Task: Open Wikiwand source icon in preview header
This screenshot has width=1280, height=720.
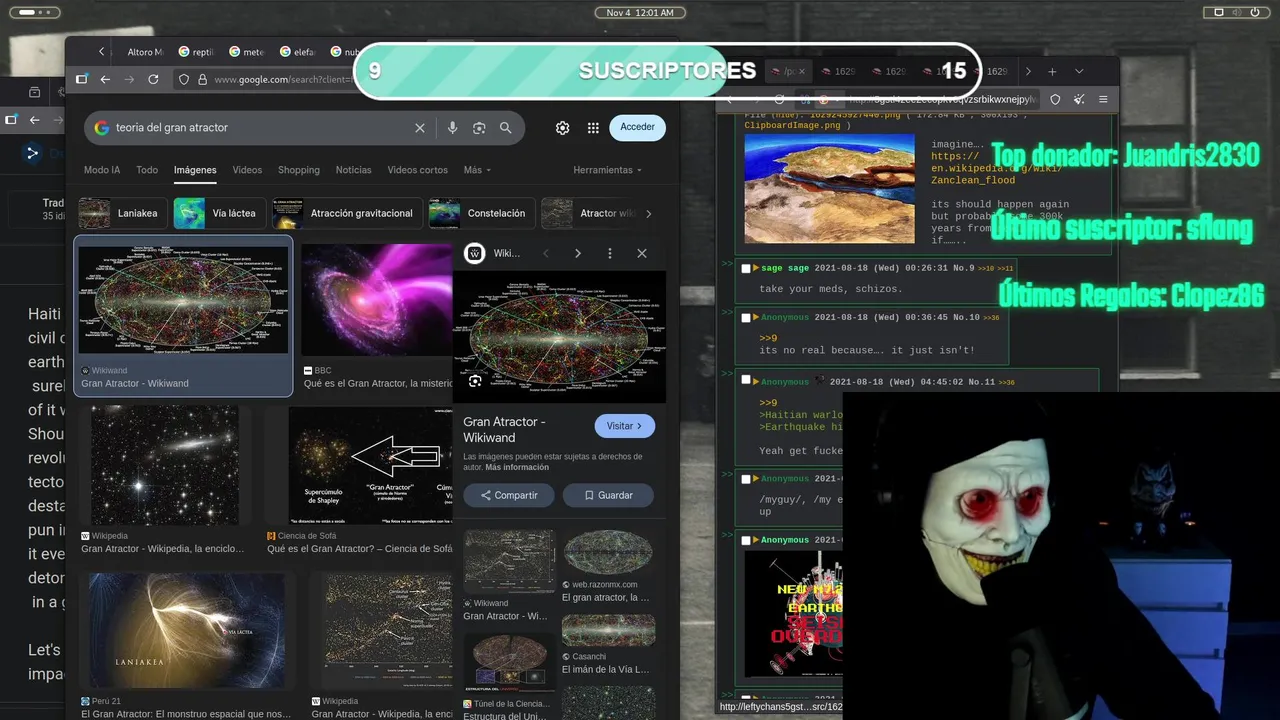Action: [475, 254]
